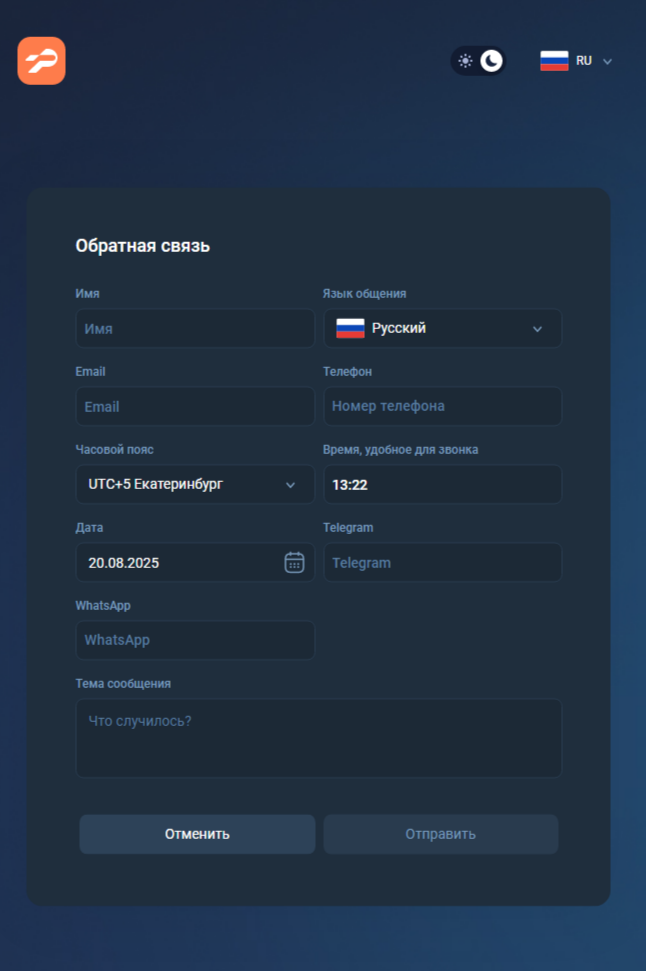
Task: Click the chevron next to UTC+5 Екатеринбург
Action: click(x=290, y=485)
